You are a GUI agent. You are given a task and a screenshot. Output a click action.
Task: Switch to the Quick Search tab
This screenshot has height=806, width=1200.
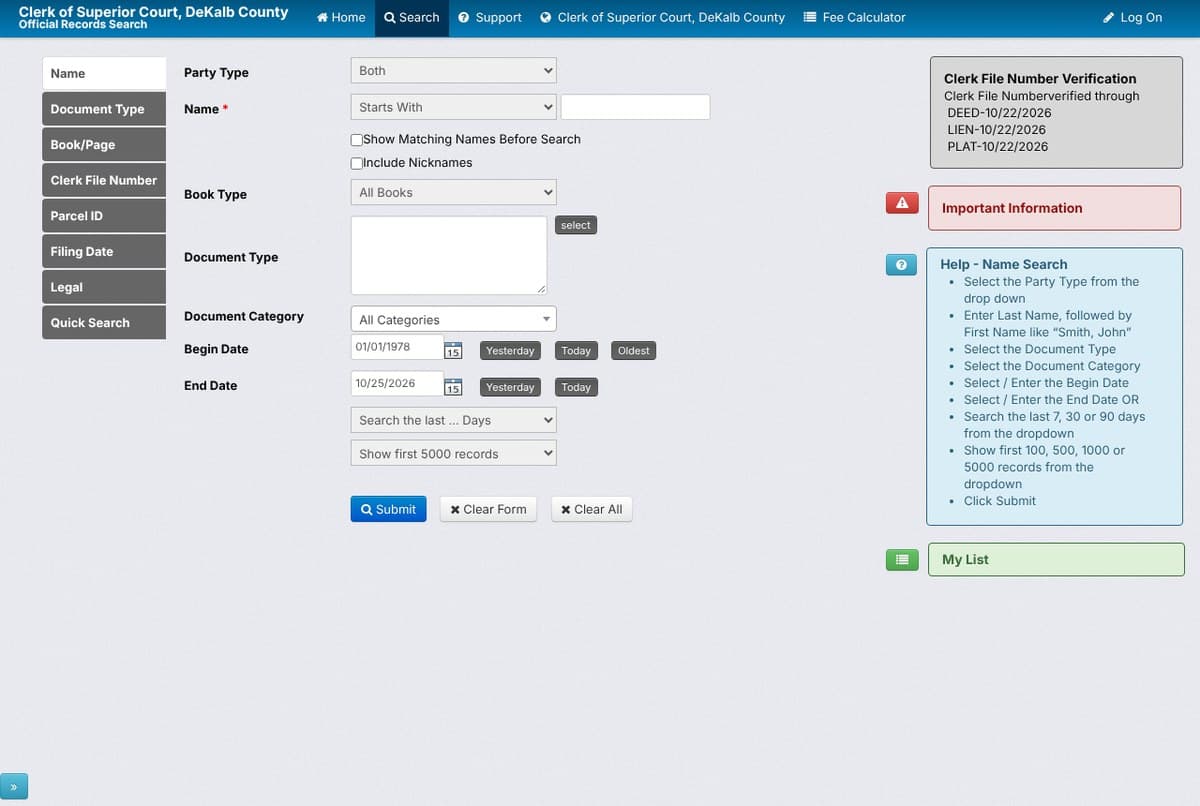pyautogui.click(x=104, y=323)
